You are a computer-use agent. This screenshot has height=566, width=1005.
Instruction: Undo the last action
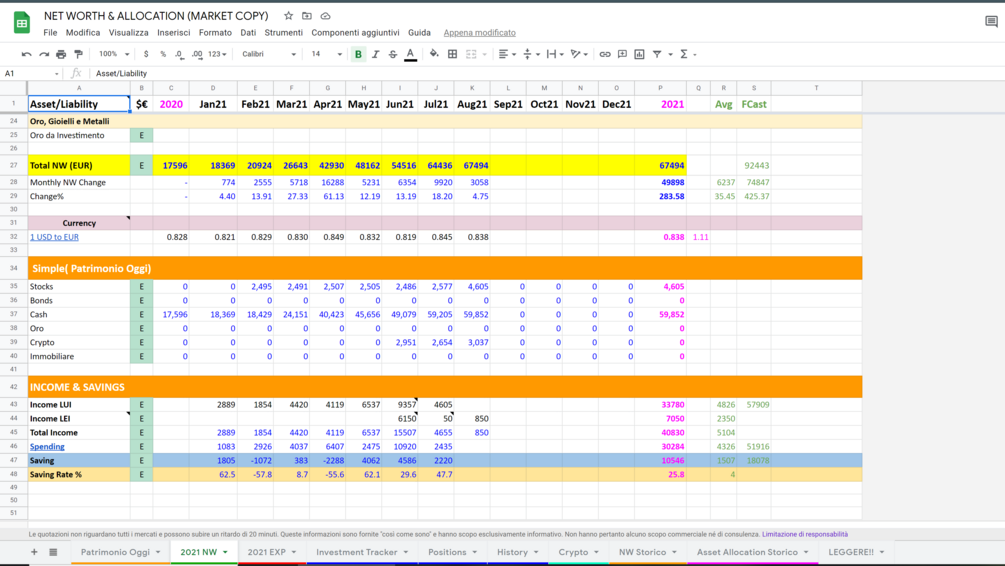click(x=26, y=54)
